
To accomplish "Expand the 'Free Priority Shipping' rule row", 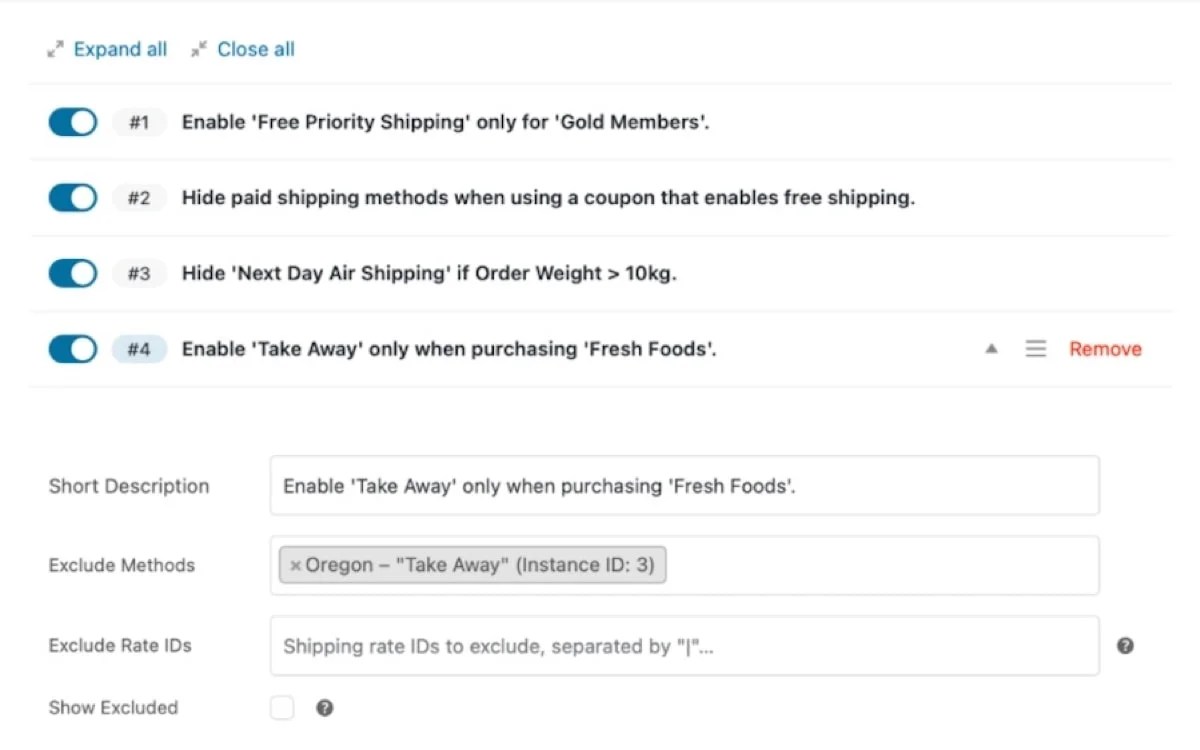I will tap(444, 122).
